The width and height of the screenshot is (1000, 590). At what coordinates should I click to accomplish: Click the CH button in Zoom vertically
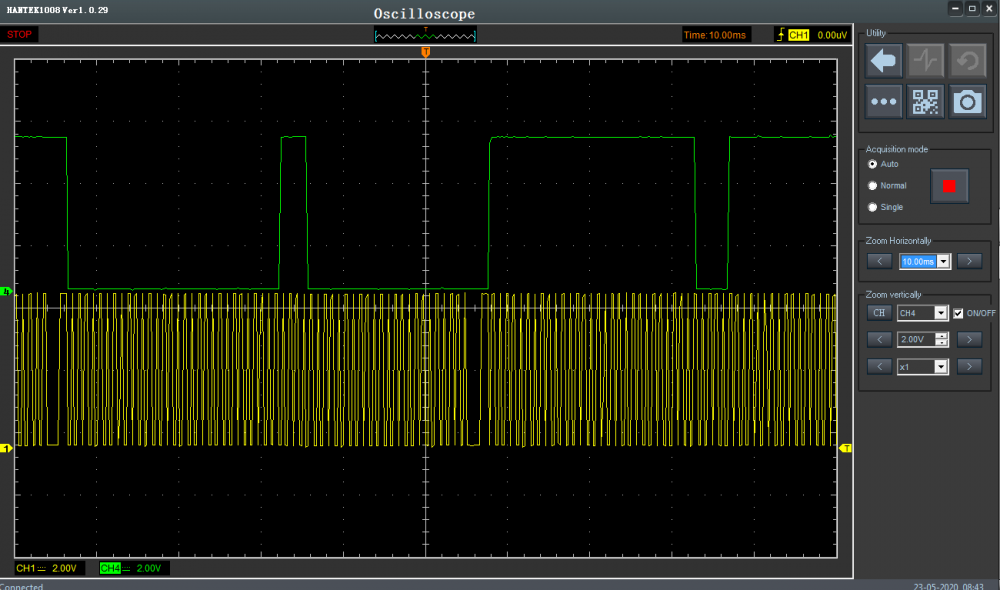pyautogui.click(x=879, y=313)
